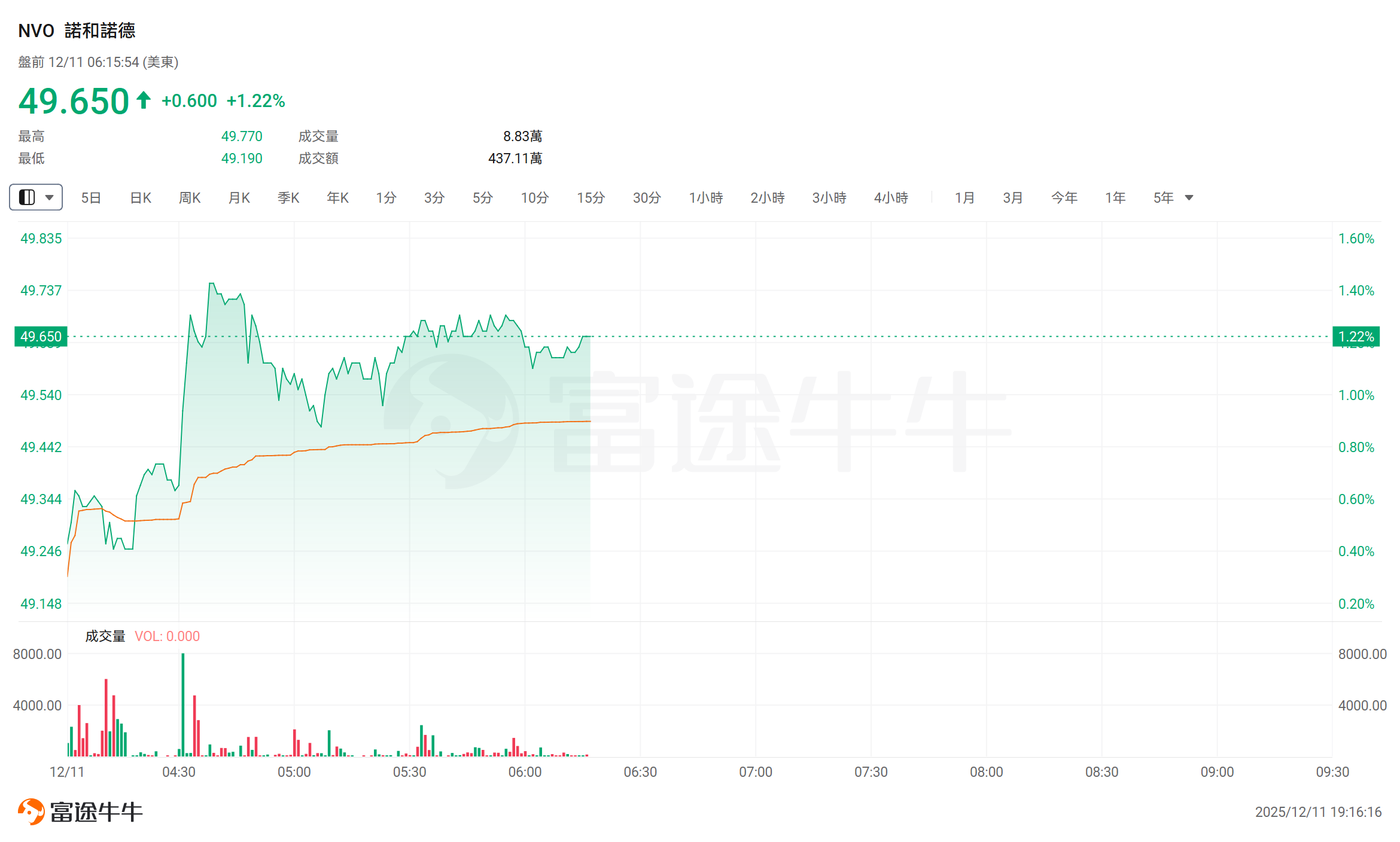Select the 4小時 interval tab
Screen dimensions: 1400x842
[x=891, y=198]
